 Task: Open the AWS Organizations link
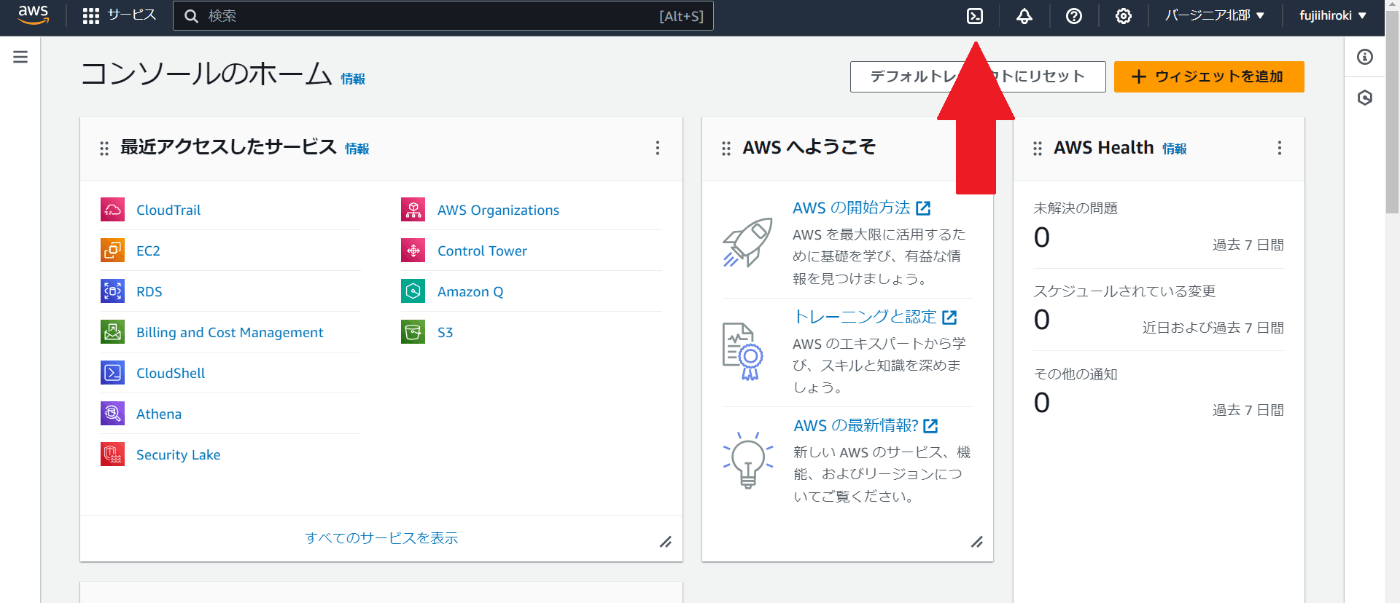(498, 210)
